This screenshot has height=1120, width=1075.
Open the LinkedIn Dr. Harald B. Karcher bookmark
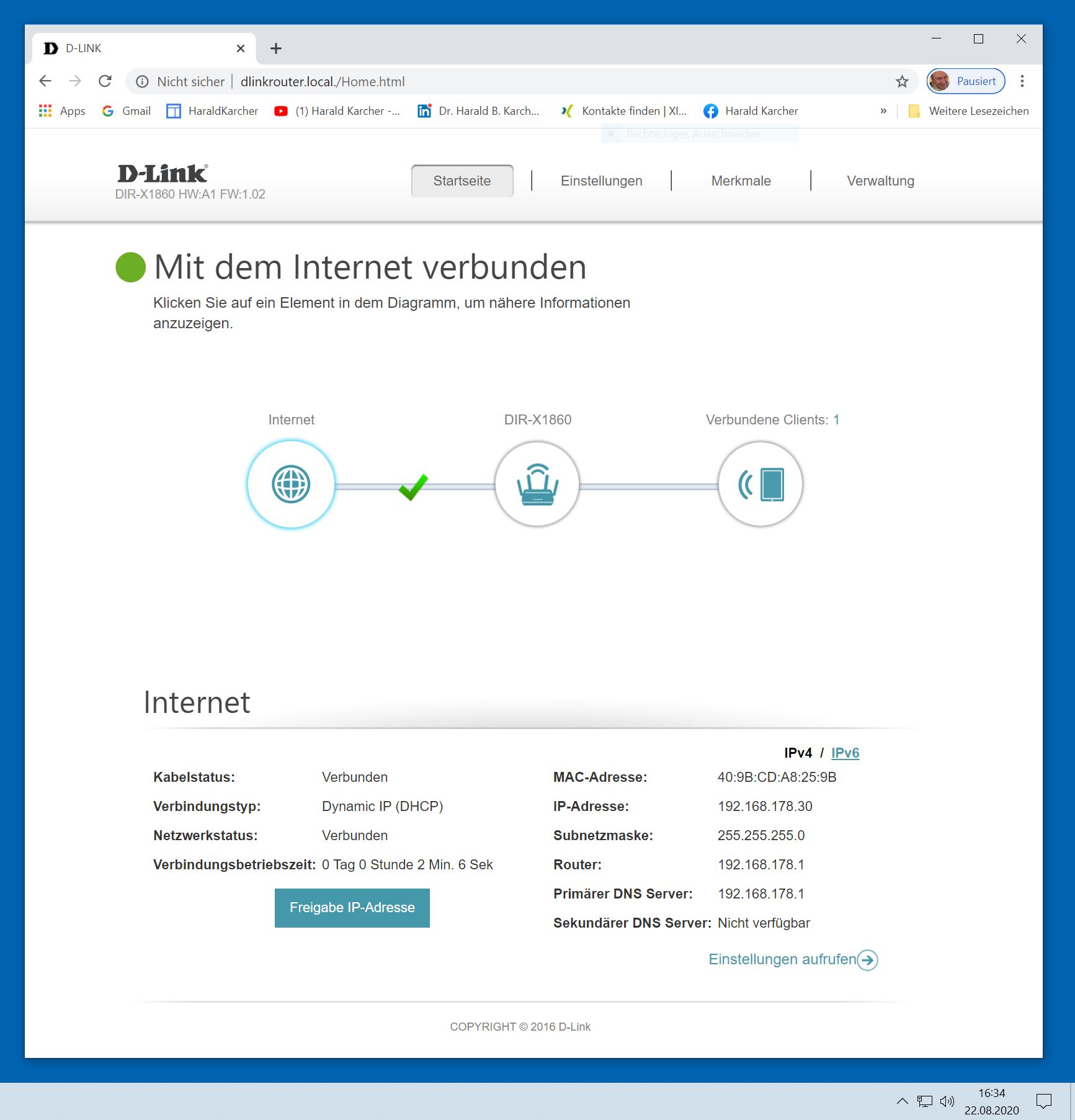coord(478,111)
